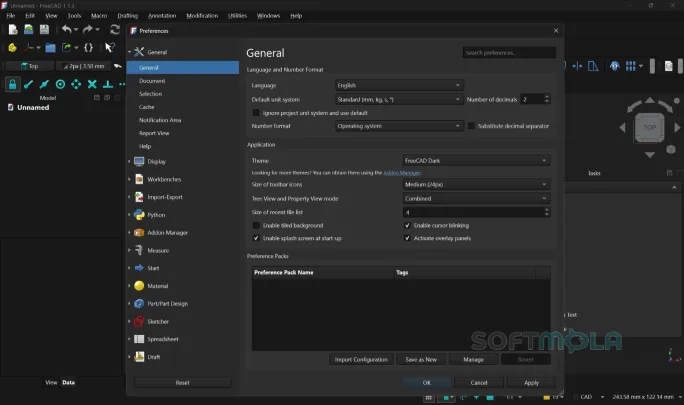Screen dimensions: 684x405
Task: Enable tiled background checkbox
Action: point(256,226)
